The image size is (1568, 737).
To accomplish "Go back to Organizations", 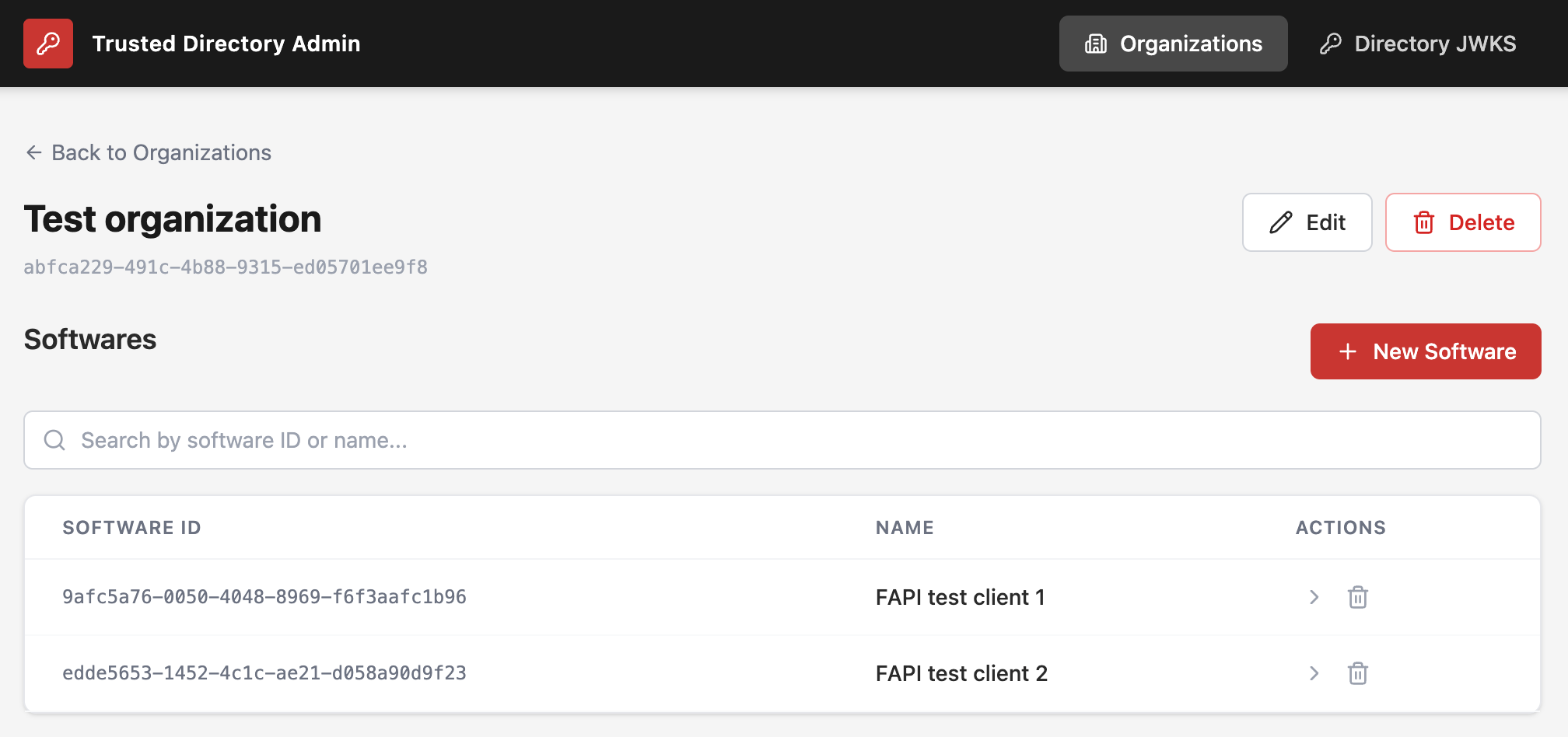I will pyautogui.click(x=148, y=152).
